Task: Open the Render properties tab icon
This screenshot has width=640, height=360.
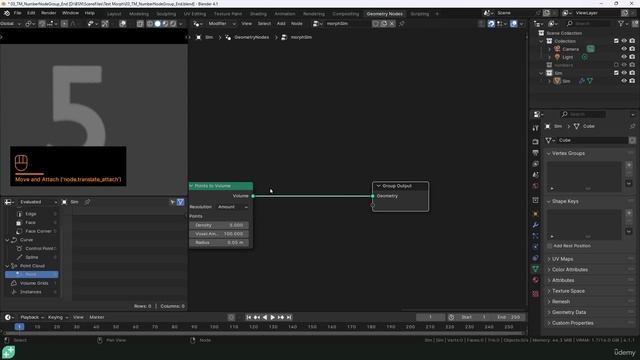Action: click(536, 142)
